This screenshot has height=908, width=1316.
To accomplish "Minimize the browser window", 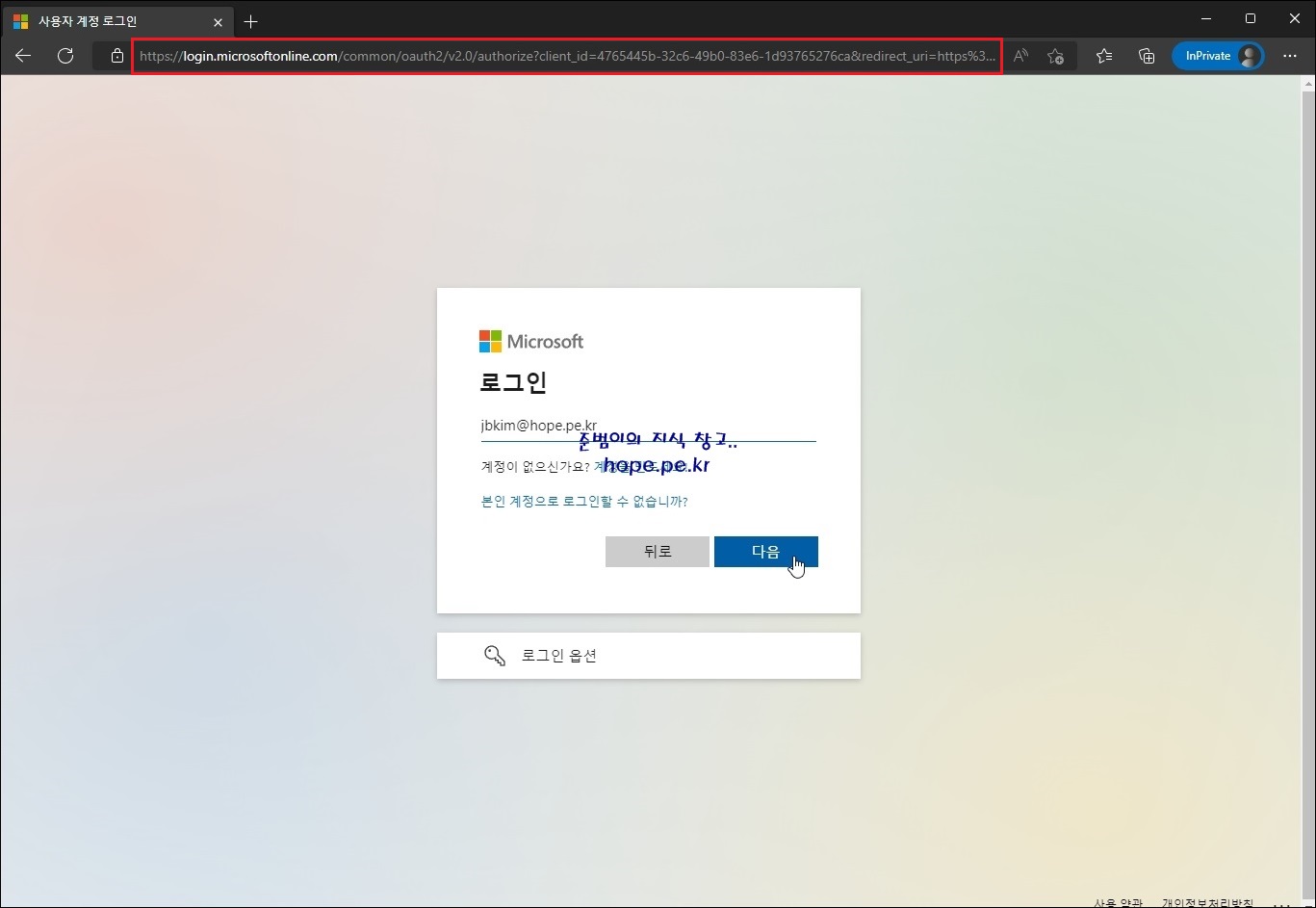I will (1205, 18).
